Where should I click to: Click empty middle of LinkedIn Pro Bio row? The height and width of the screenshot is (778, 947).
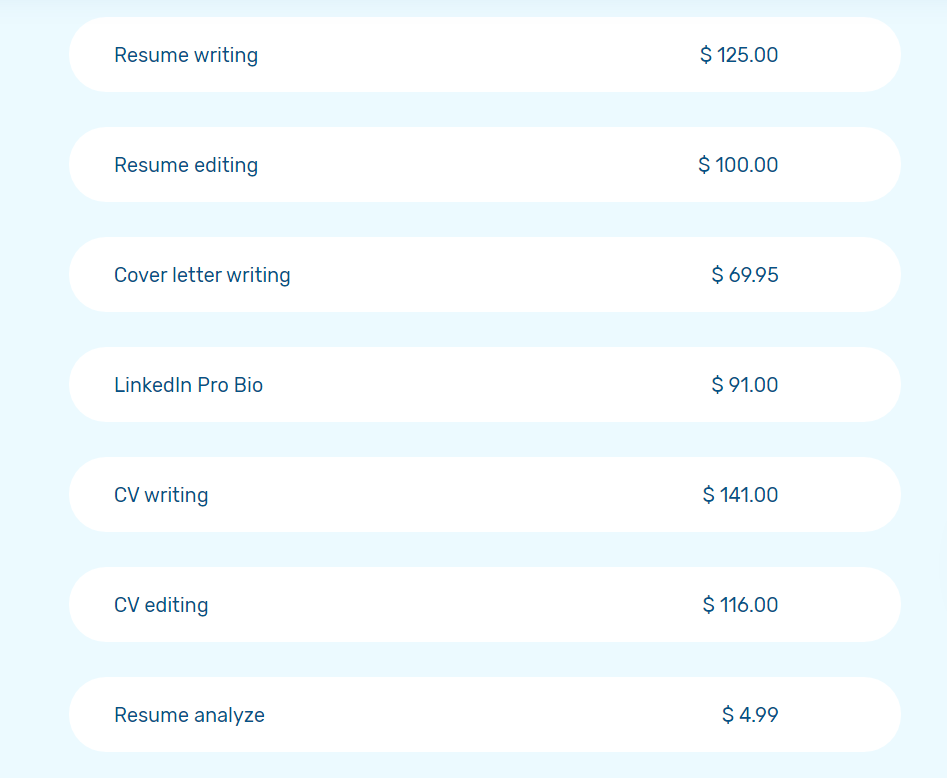point(484,385)
